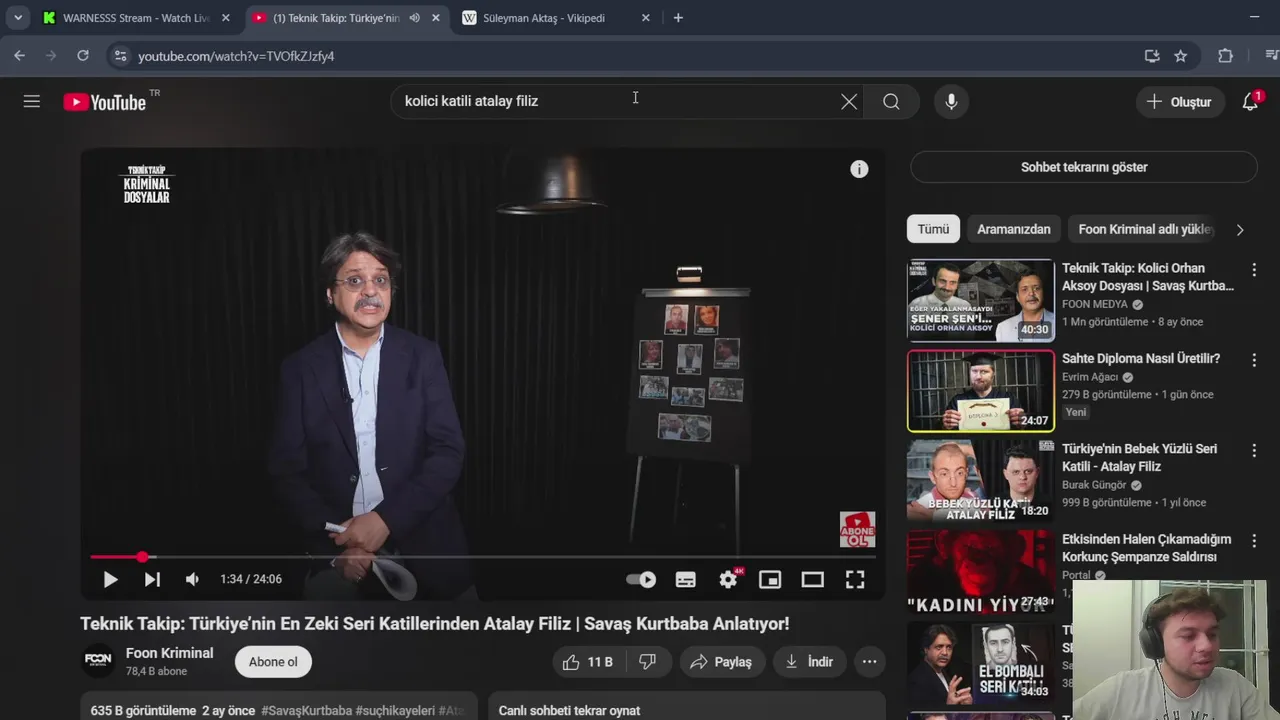Open options for Sahte Diploma video
This screenshot has width=1280, height=720.
point(1254,360)
